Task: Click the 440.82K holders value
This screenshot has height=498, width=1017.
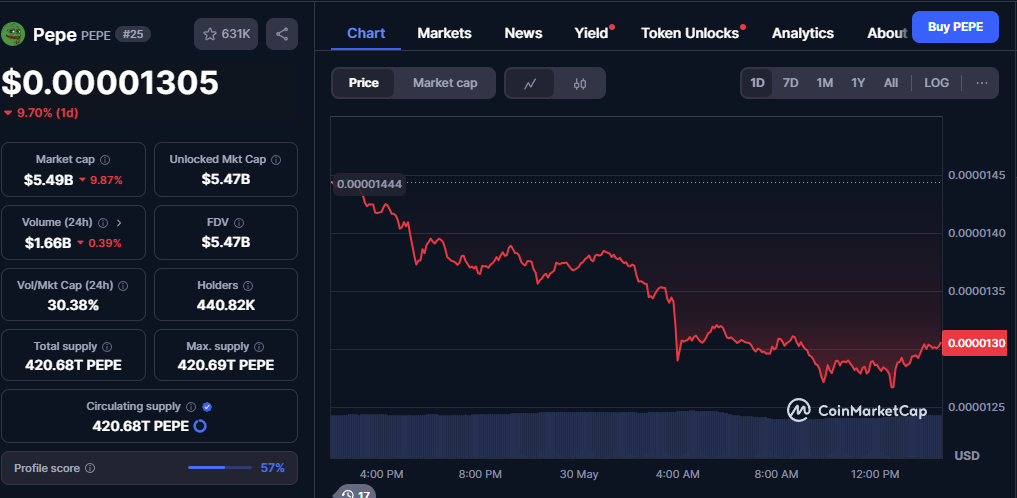Action: 226,305
